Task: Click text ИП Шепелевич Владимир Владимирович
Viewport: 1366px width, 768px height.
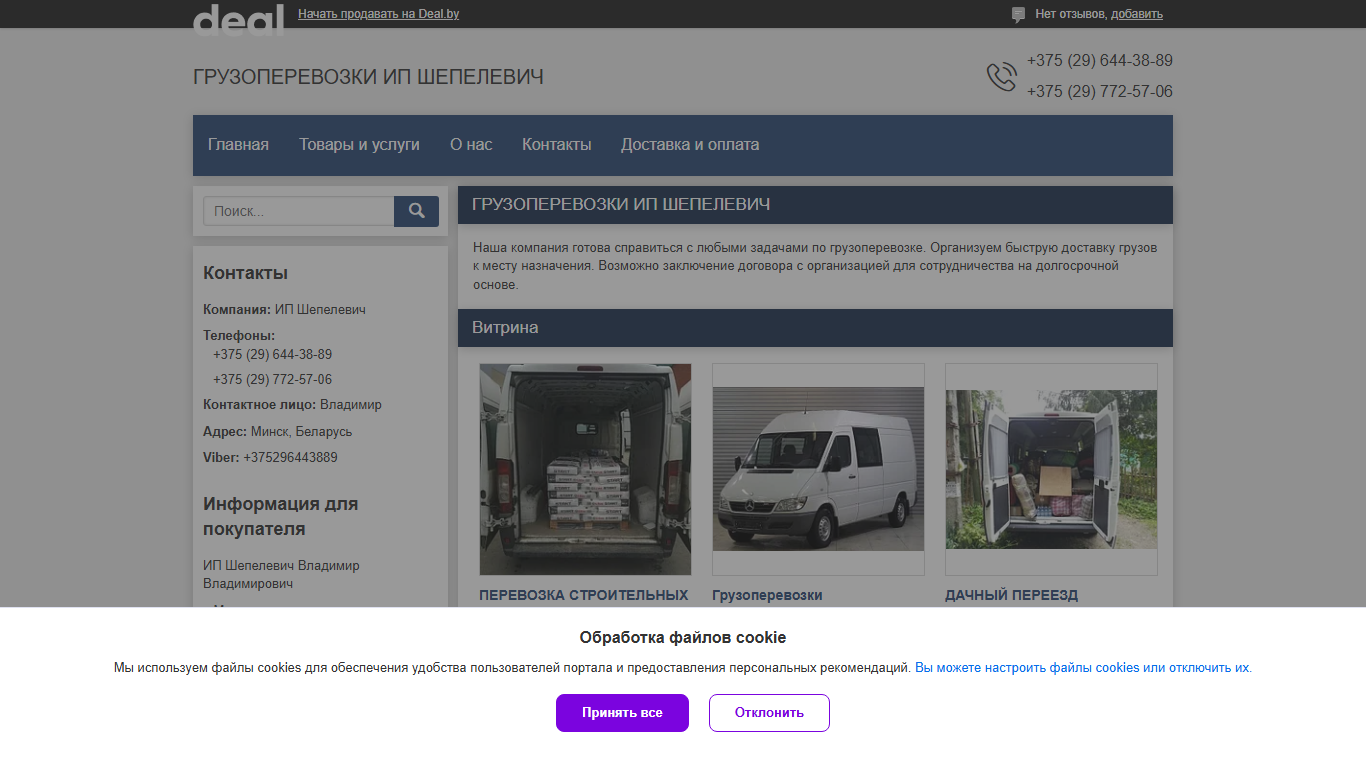Action: [x=281, y=574]
